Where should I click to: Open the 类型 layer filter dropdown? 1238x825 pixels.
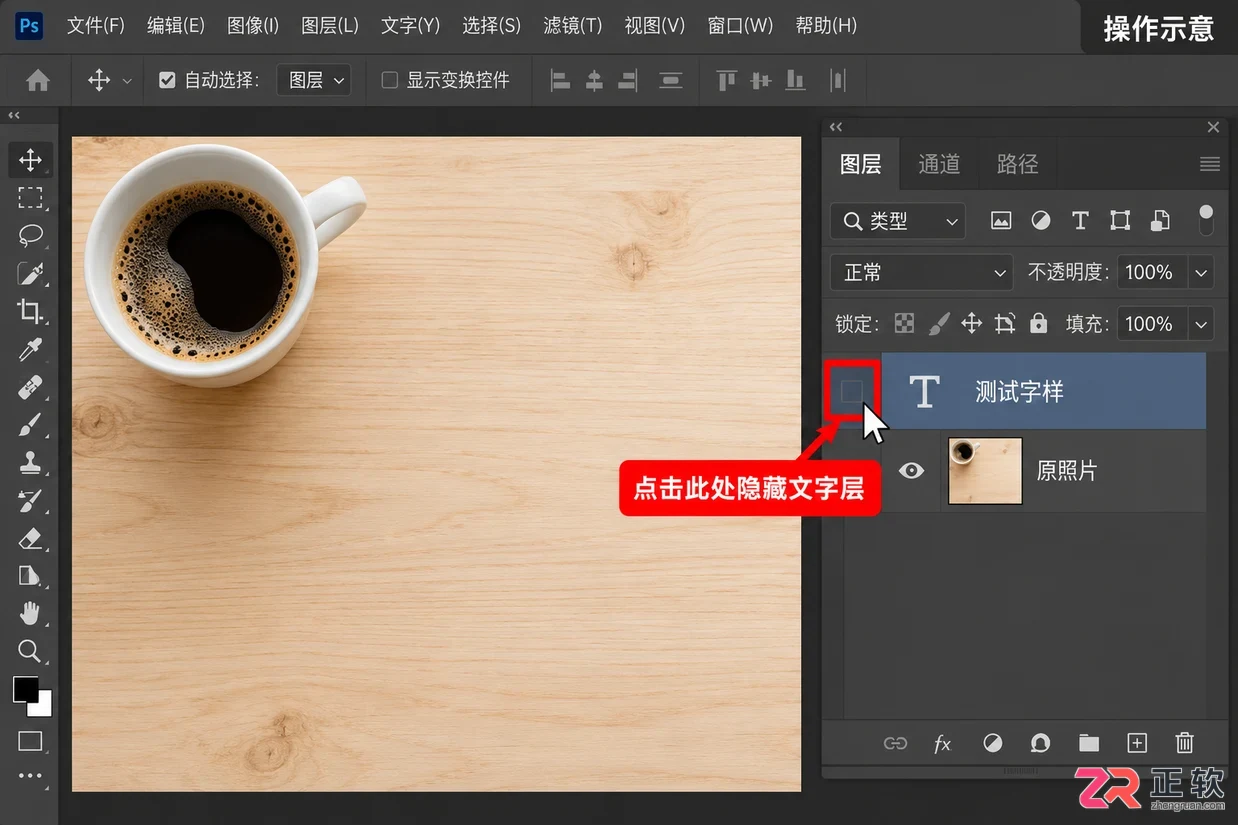coord(898,221)
